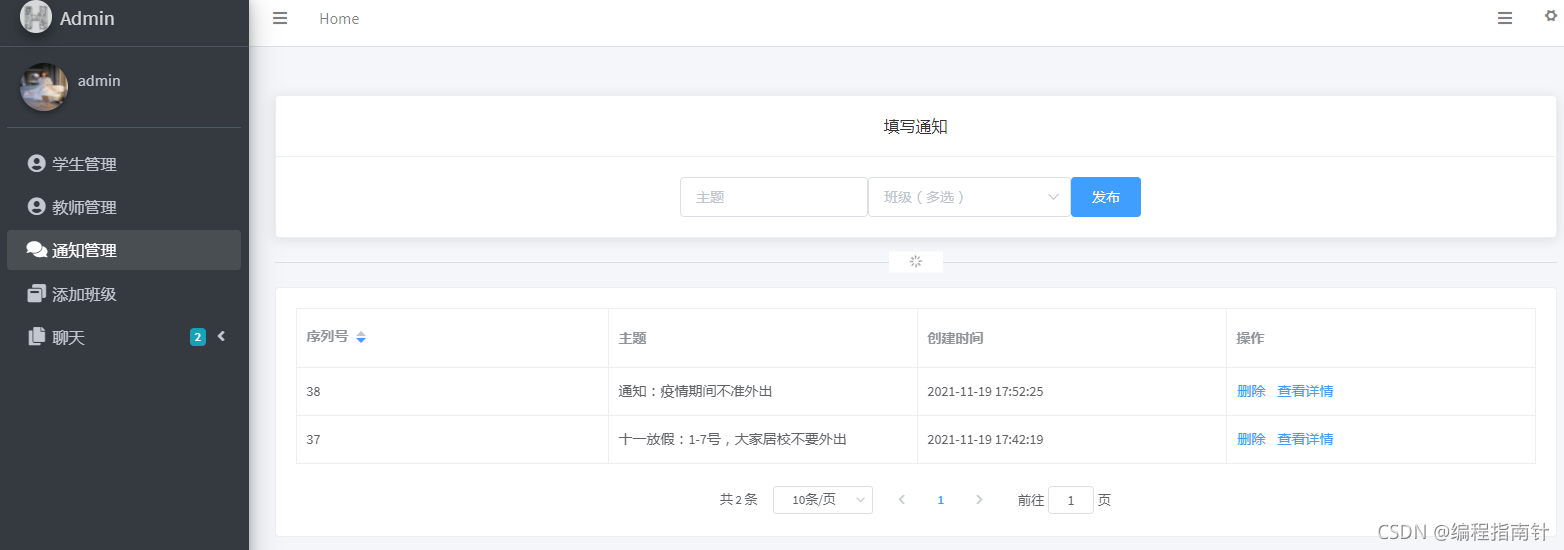1564x550 pixels.
Task: Open the 聊天 menu item
Action: pyautogui.click(x=124, y=337)
